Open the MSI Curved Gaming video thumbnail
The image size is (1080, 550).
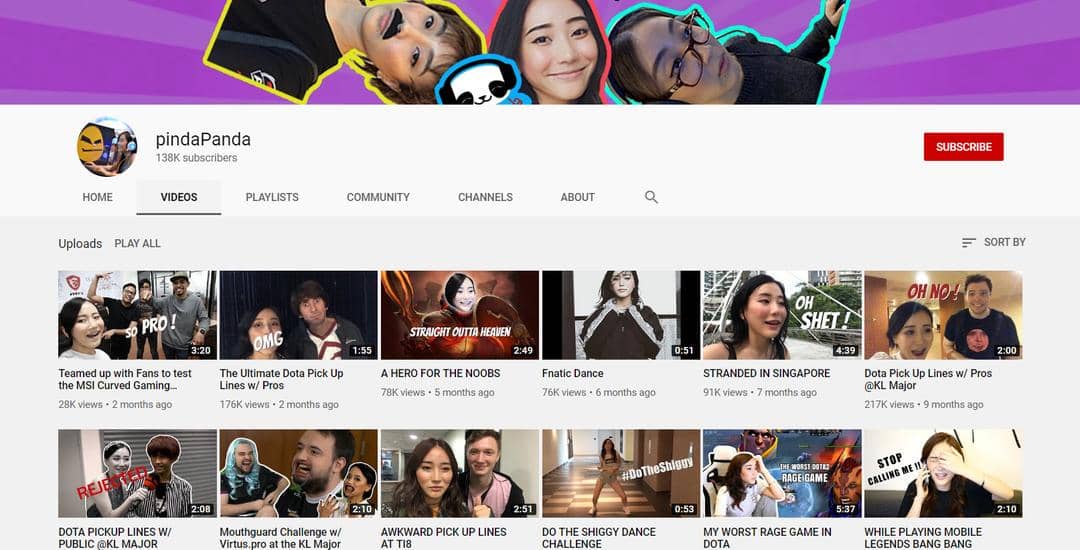[x=137, y=315]
